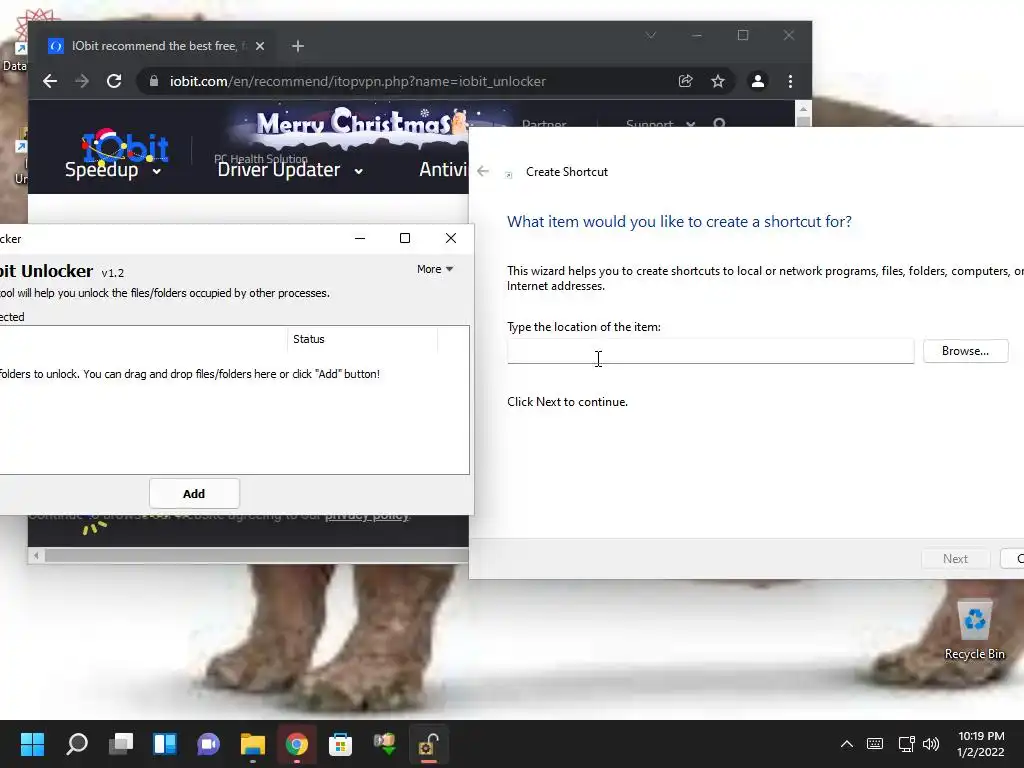Click Chrome forward navigation arrow

tap(82, 81)
